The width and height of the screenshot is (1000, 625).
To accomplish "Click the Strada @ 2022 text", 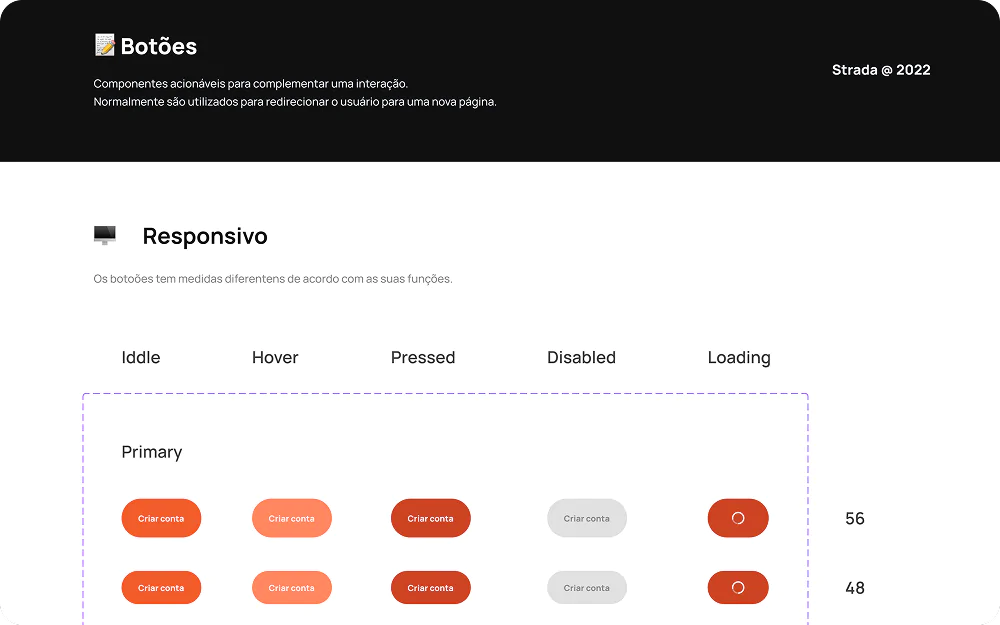I will tap(881, 70).
